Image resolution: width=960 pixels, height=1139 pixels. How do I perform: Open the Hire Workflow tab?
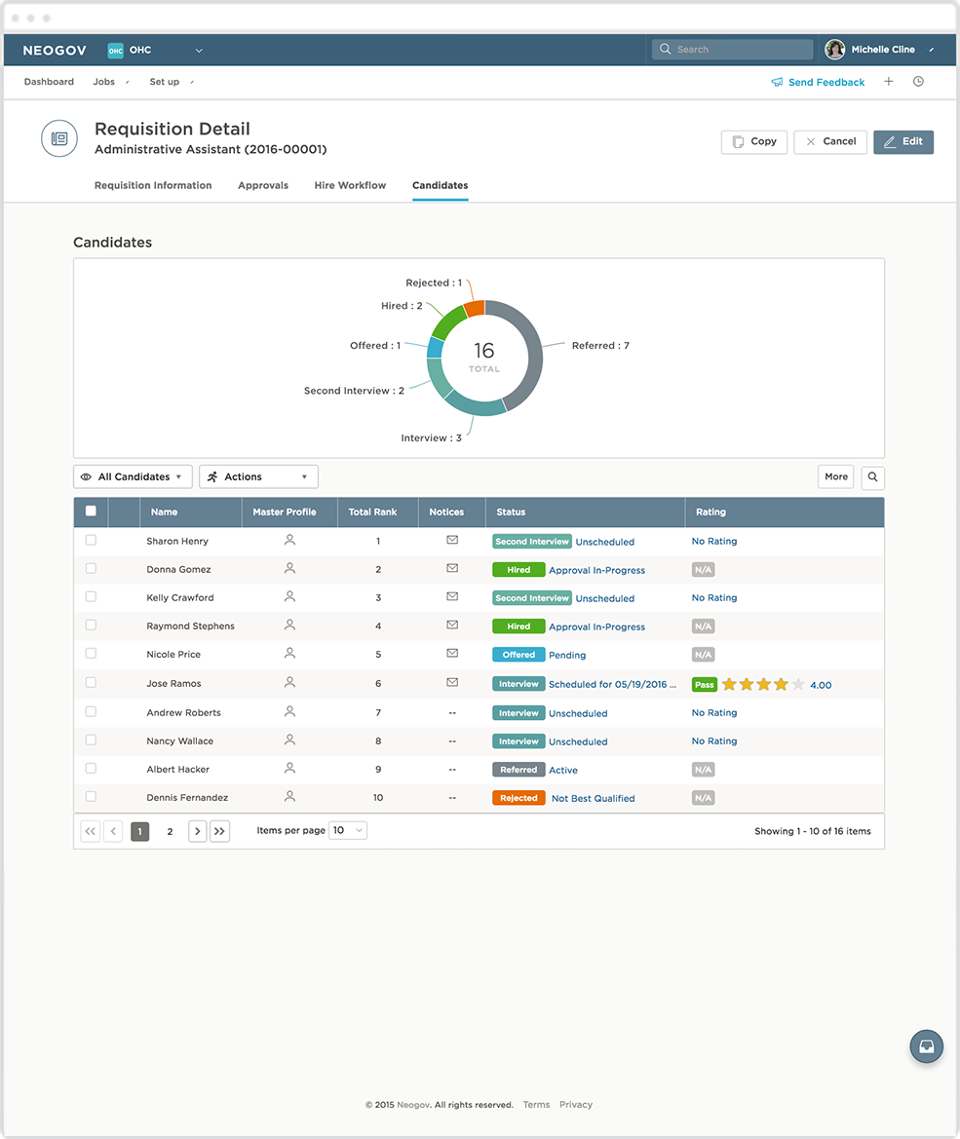(x=350, y=185)
